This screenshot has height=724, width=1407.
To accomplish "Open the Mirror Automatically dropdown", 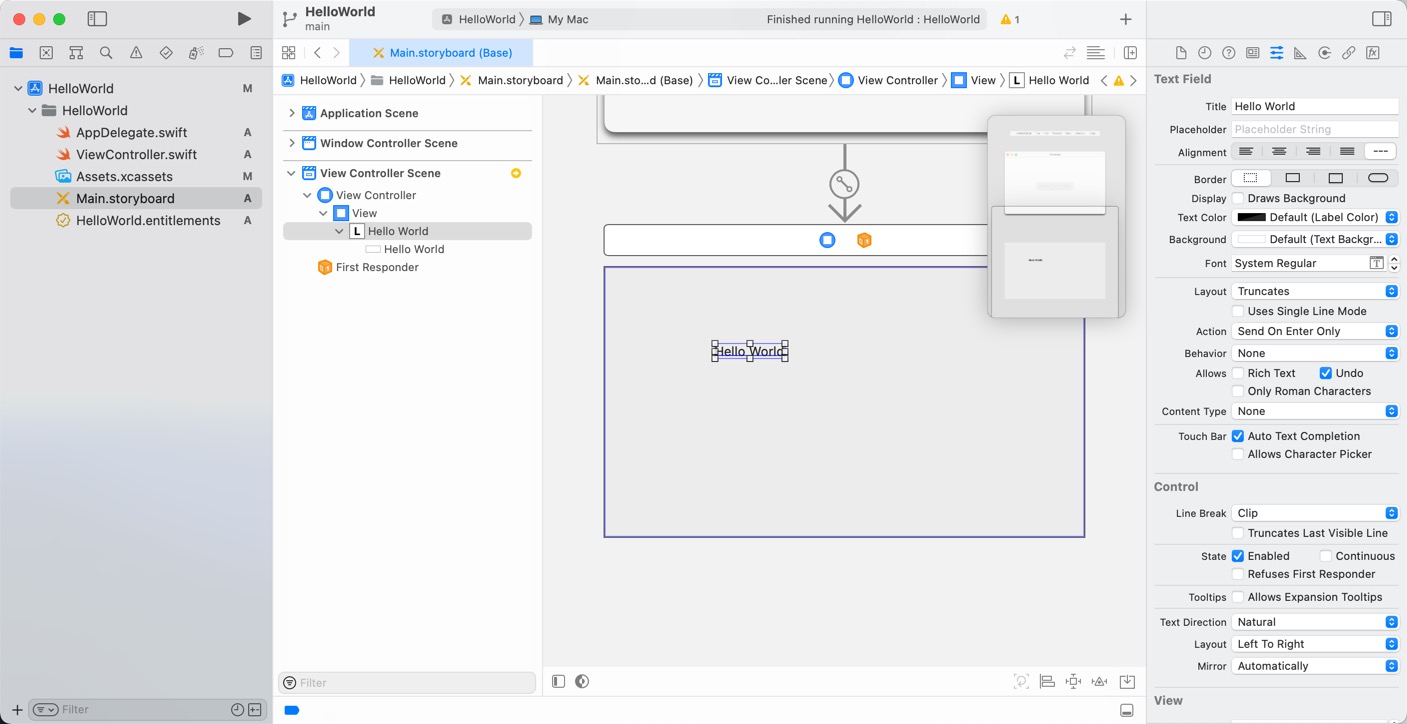I will [1315, 666].
